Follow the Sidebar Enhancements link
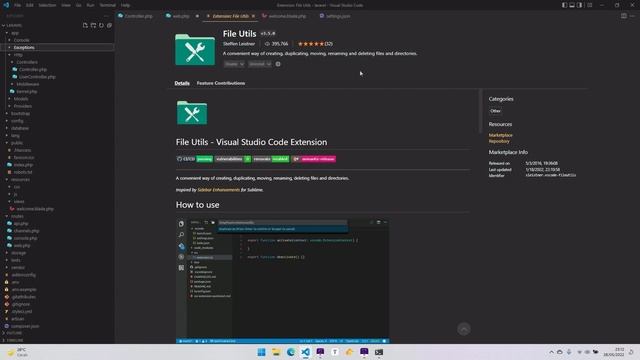Viewport: 640px width, 360px height. point(218,190)
